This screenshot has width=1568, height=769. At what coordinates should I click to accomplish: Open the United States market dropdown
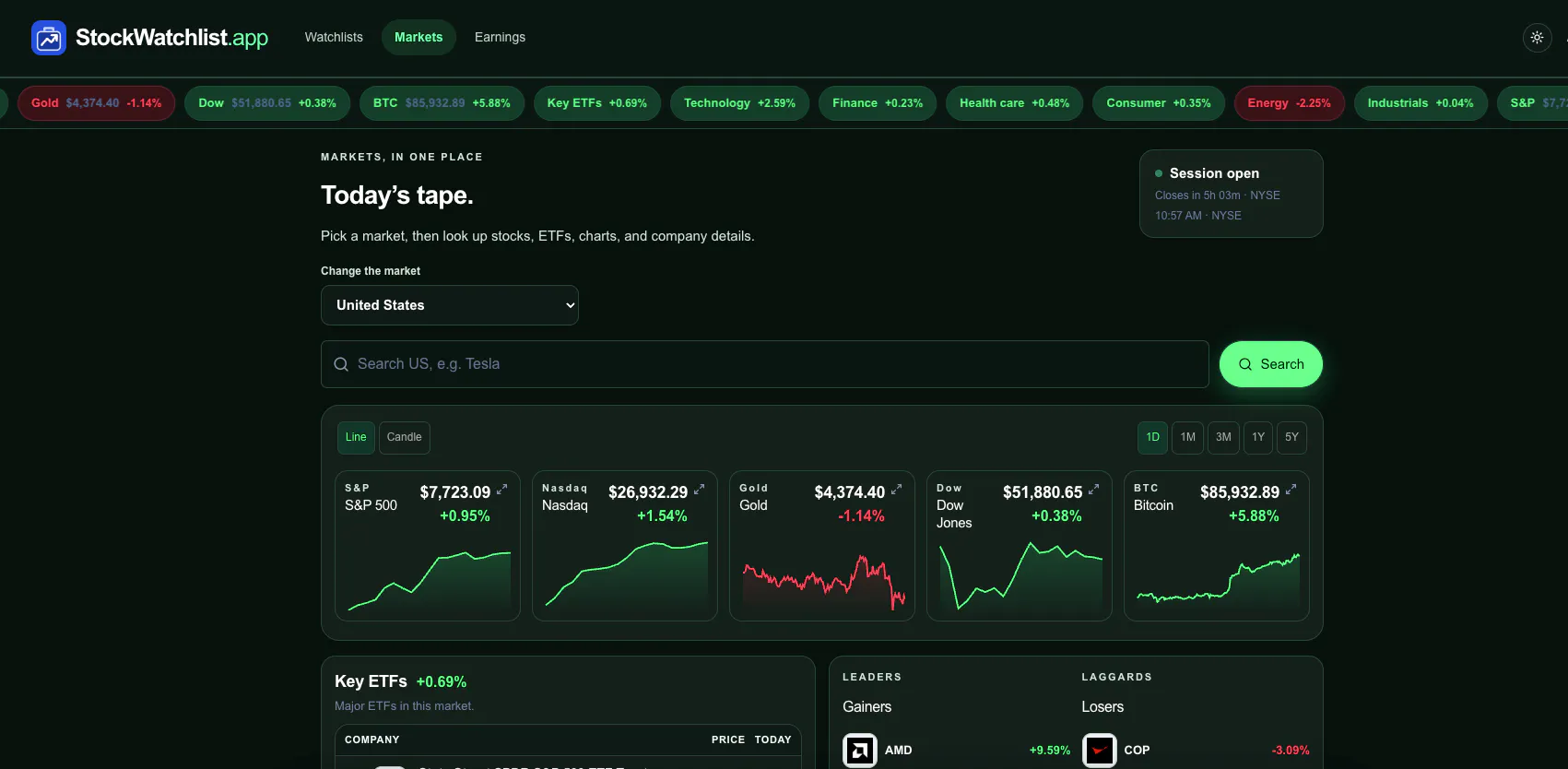click(450, 305)
